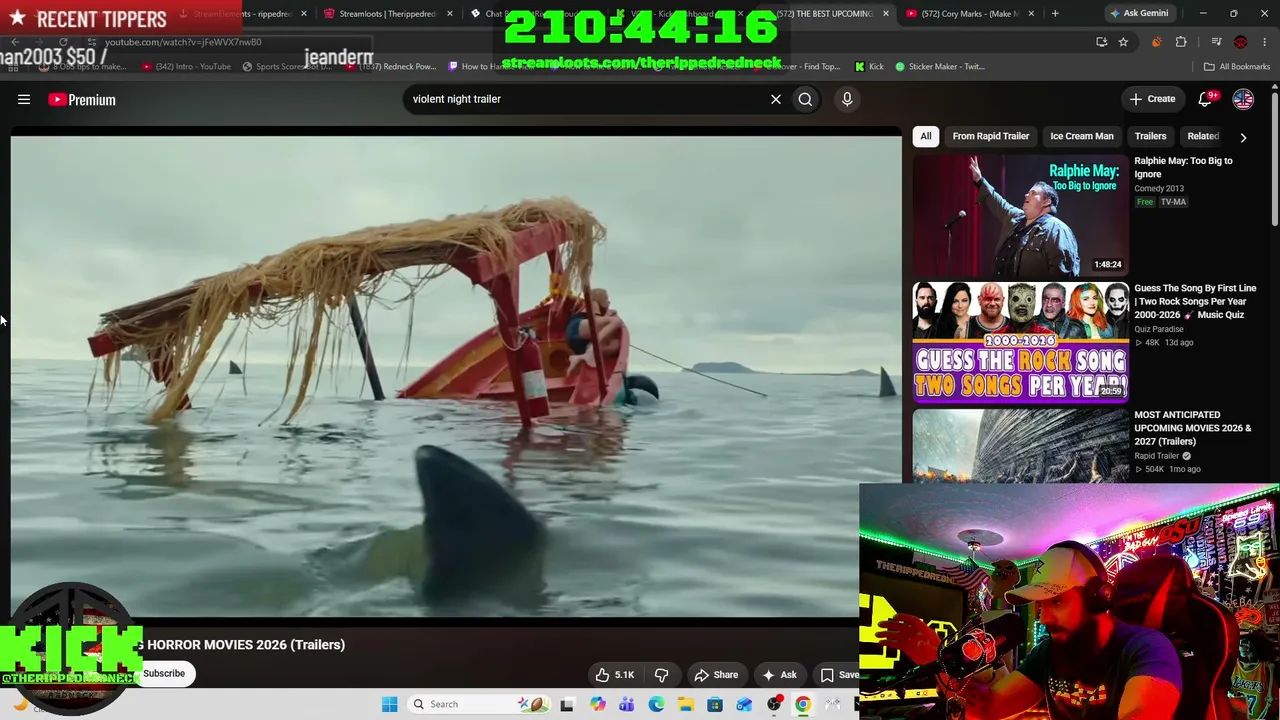1280x720 pixels.
Task: Like the video with thumbs-up
Action: 615,675
